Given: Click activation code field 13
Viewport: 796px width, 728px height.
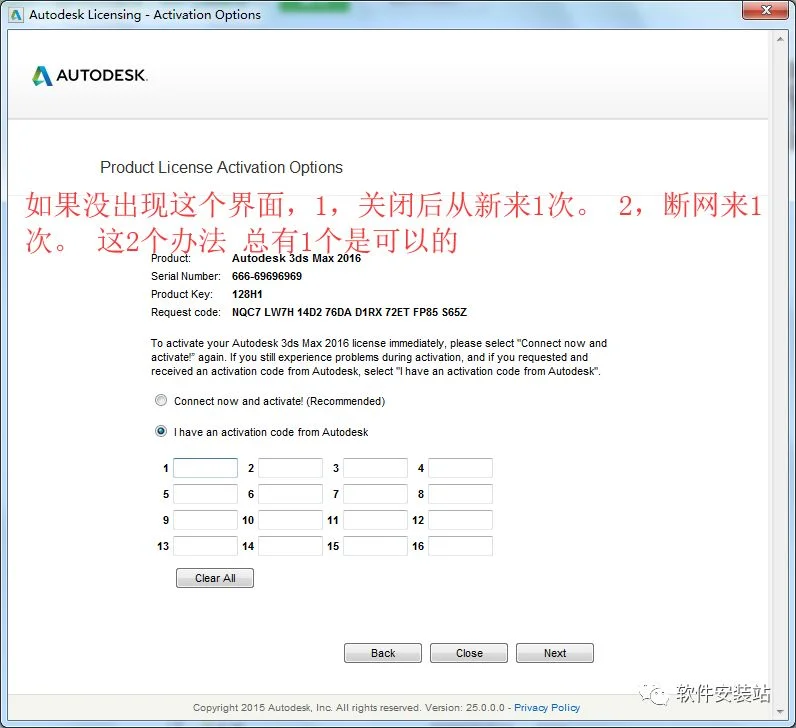Looking at the screenshot, I should (206, 546).
